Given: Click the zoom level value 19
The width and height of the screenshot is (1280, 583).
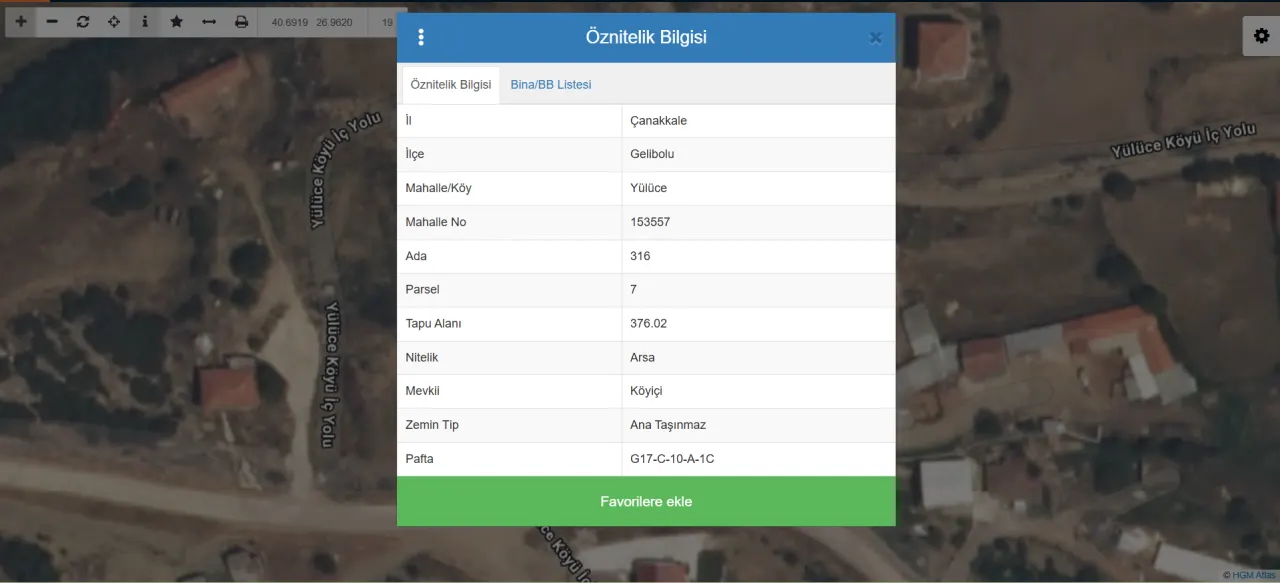Looking at the screenshot, I should (387, 21).
